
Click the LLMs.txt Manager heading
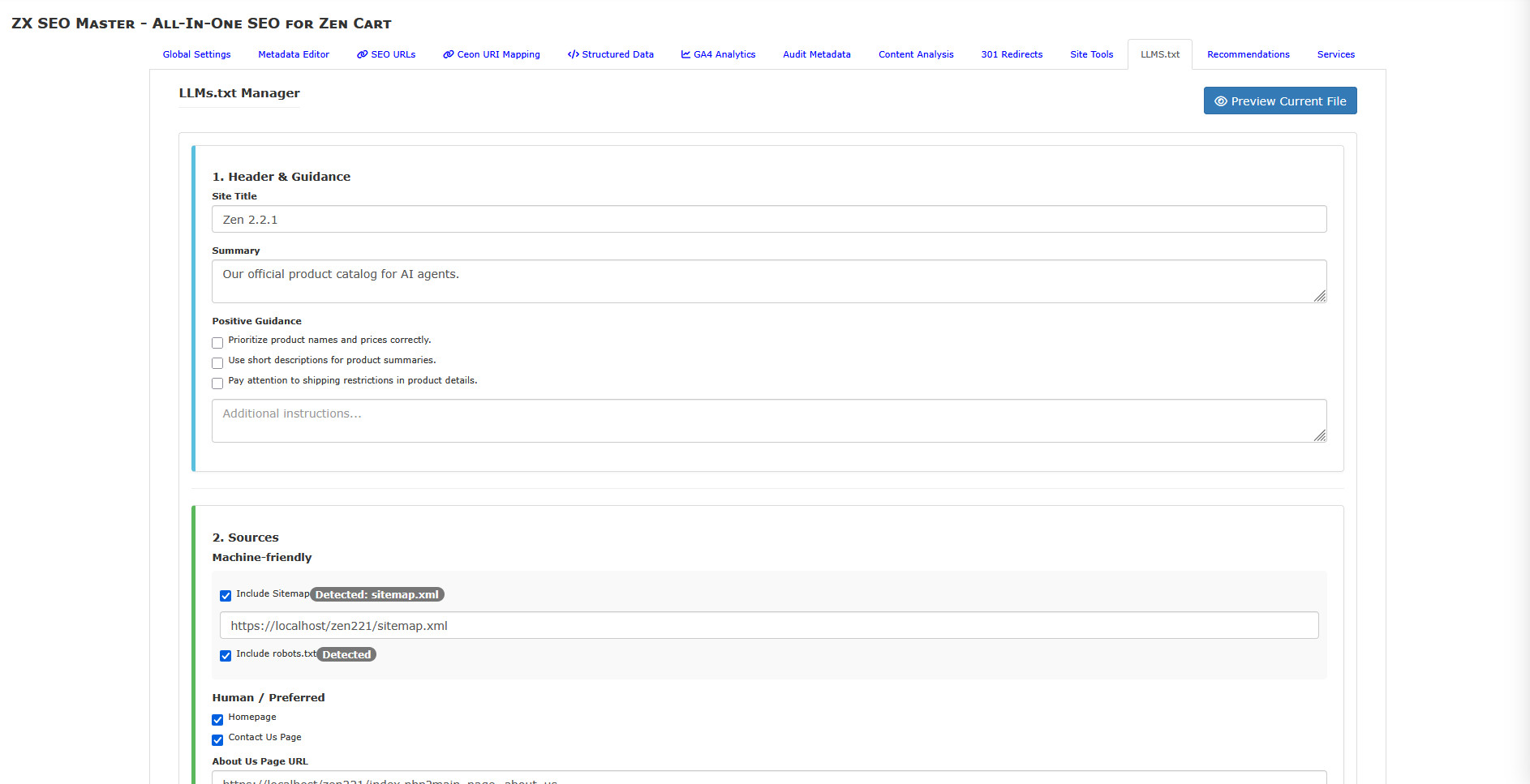point(239,93)
